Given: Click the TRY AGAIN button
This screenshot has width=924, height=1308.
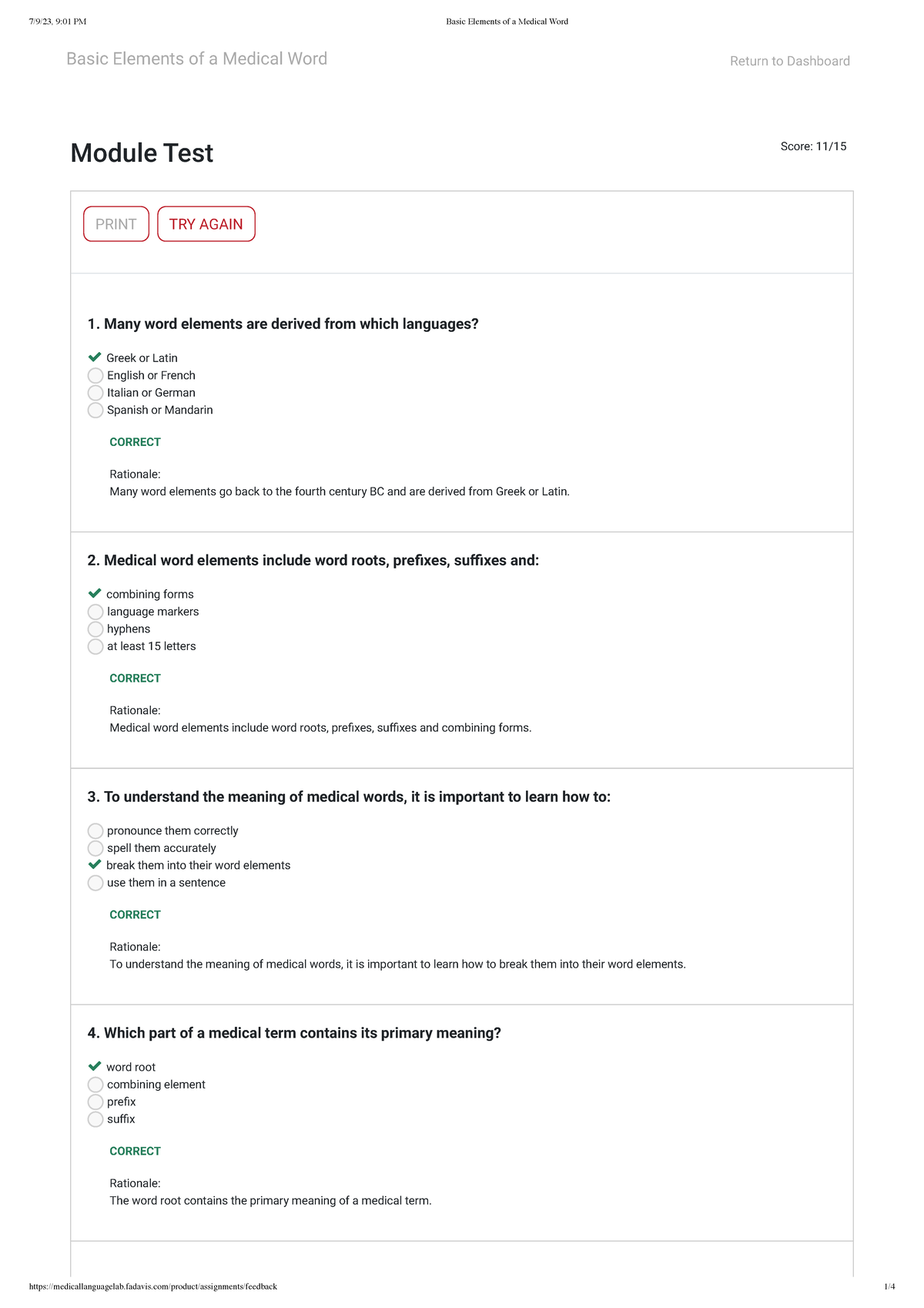Looking at the screenshot, I should pyautogui.click(x=206, y=223).
